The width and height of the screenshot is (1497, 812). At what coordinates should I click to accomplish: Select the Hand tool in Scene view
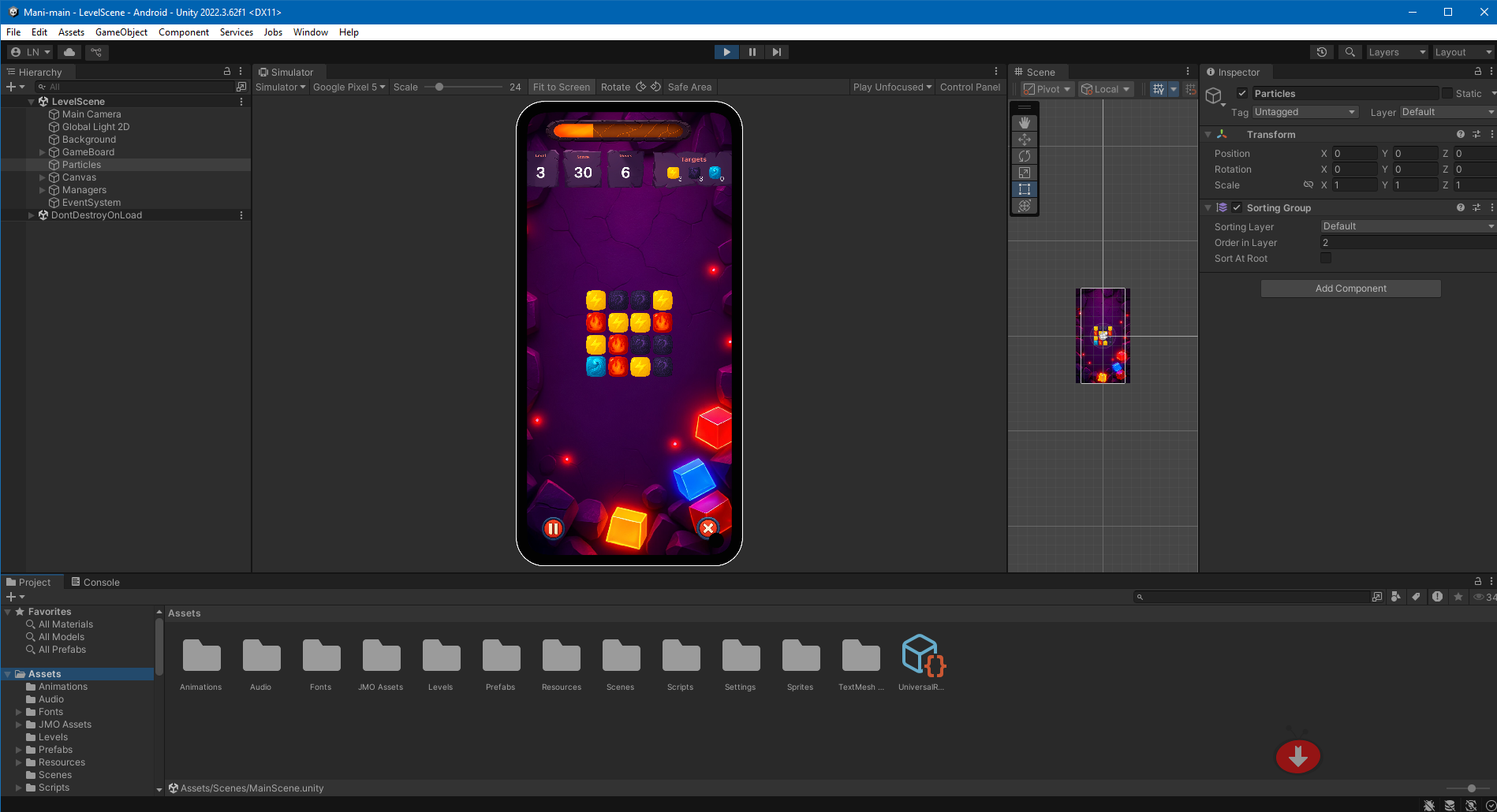coord(1024,123)
